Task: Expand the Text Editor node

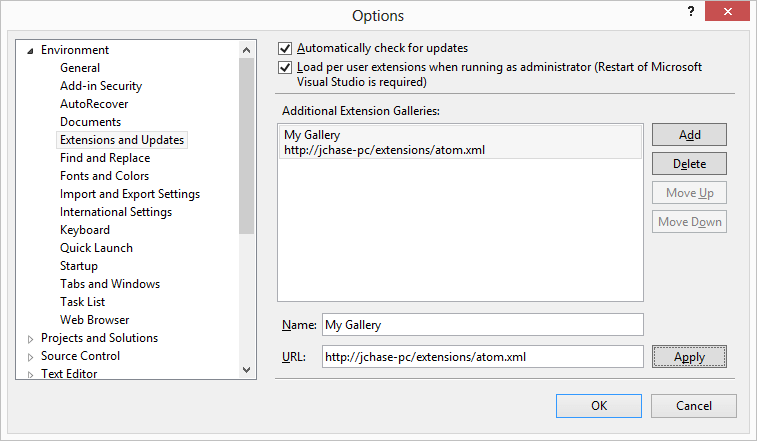Action: pos(30,374)
